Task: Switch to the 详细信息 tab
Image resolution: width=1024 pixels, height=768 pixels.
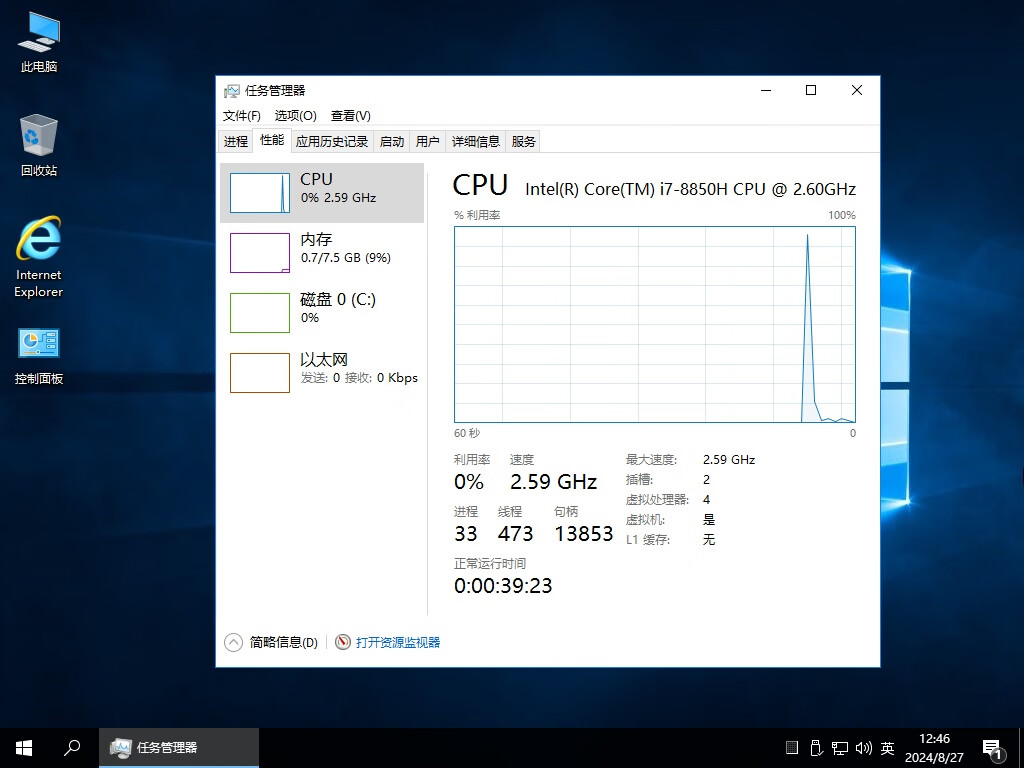Action: pyautogui.click(x=475, y=141)
